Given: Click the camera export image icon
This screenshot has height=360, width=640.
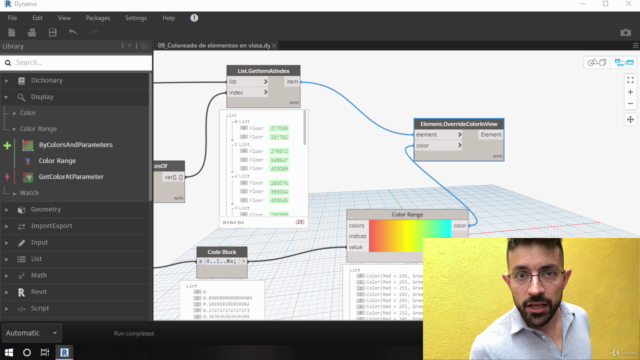Looking at the screenshot, I should [625, 33].
